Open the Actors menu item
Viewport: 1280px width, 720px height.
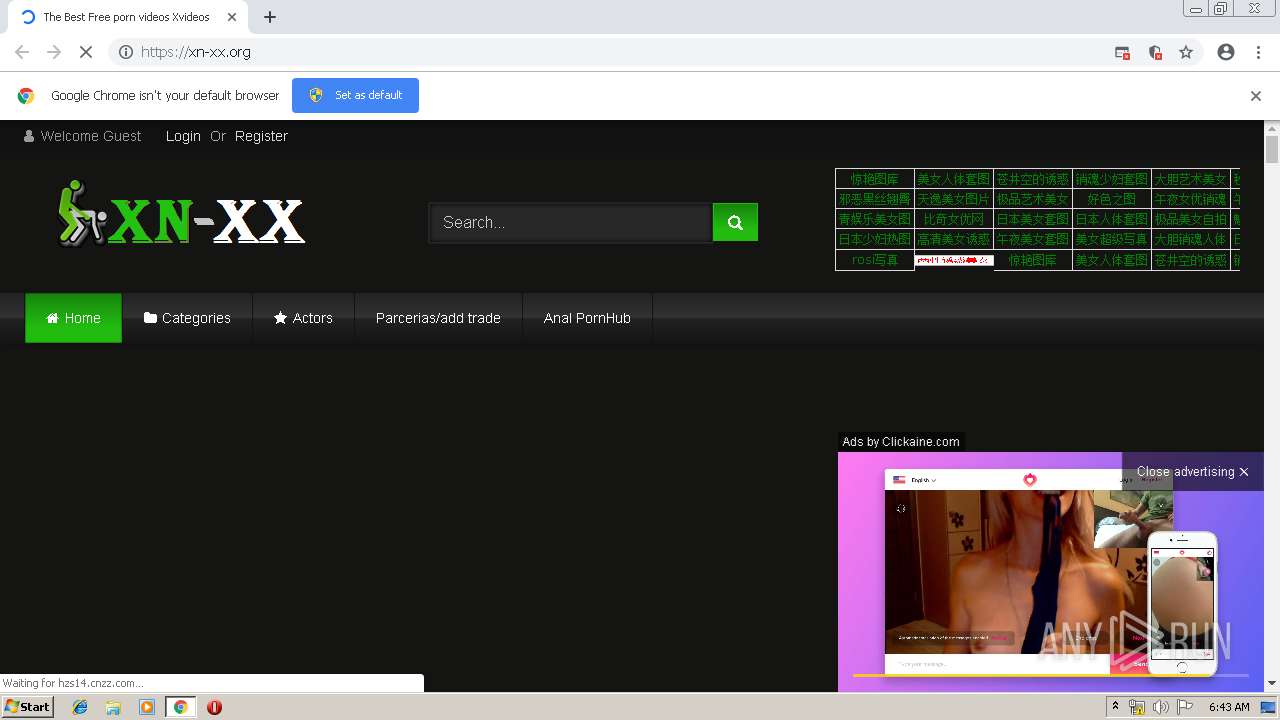click(x=303, y=318)
